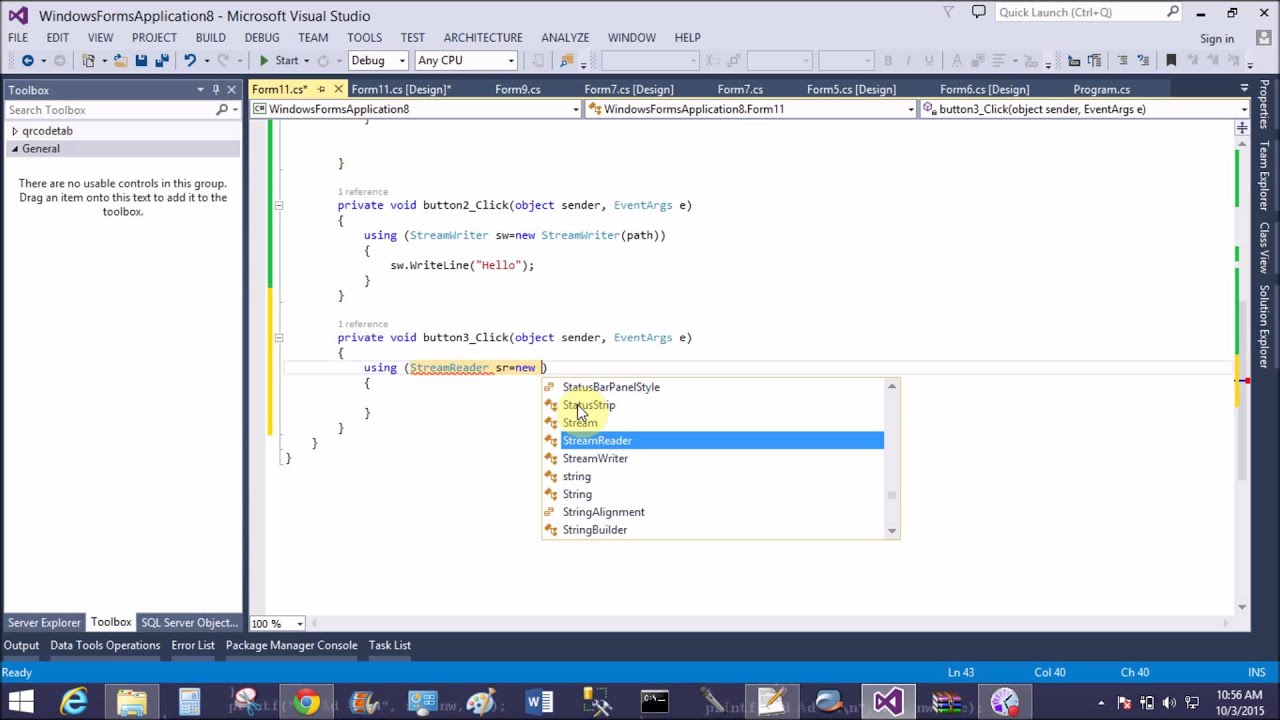Save the current file with Save icon
Viewport: 1280px width, 720px height.
(x=141, y=60)
